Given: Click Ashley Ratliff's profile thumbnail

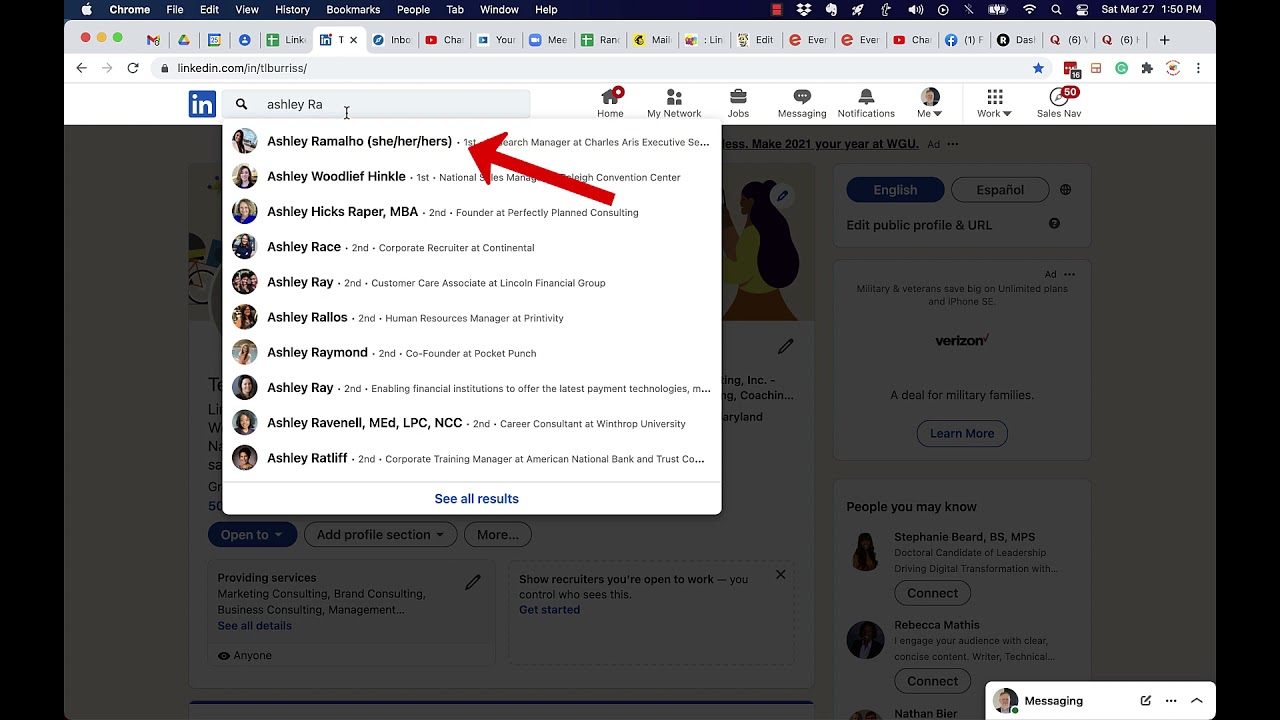Looking at the screenshot, I should [245, 458].
